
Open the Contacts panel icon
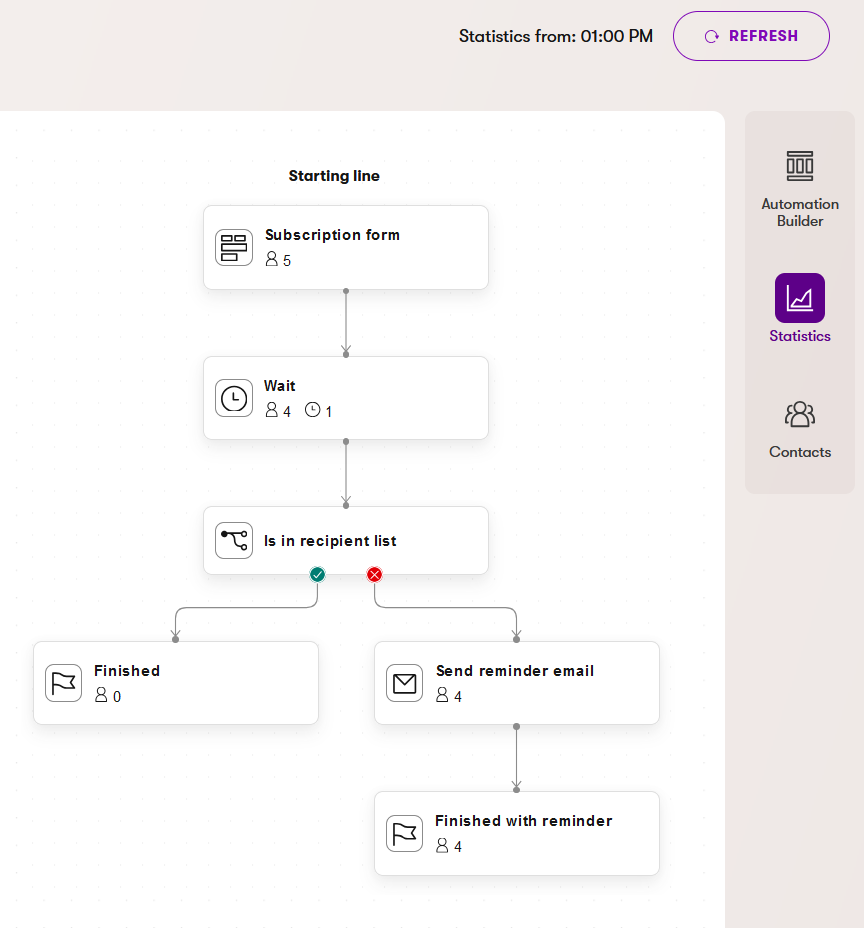tap(800, 414)
